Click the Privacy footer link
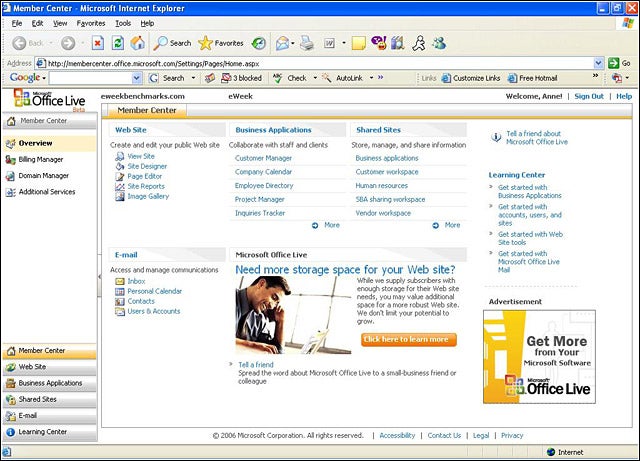Image resolution: width=640 pixels, height=461 pixels. click(x=512, y=436)
